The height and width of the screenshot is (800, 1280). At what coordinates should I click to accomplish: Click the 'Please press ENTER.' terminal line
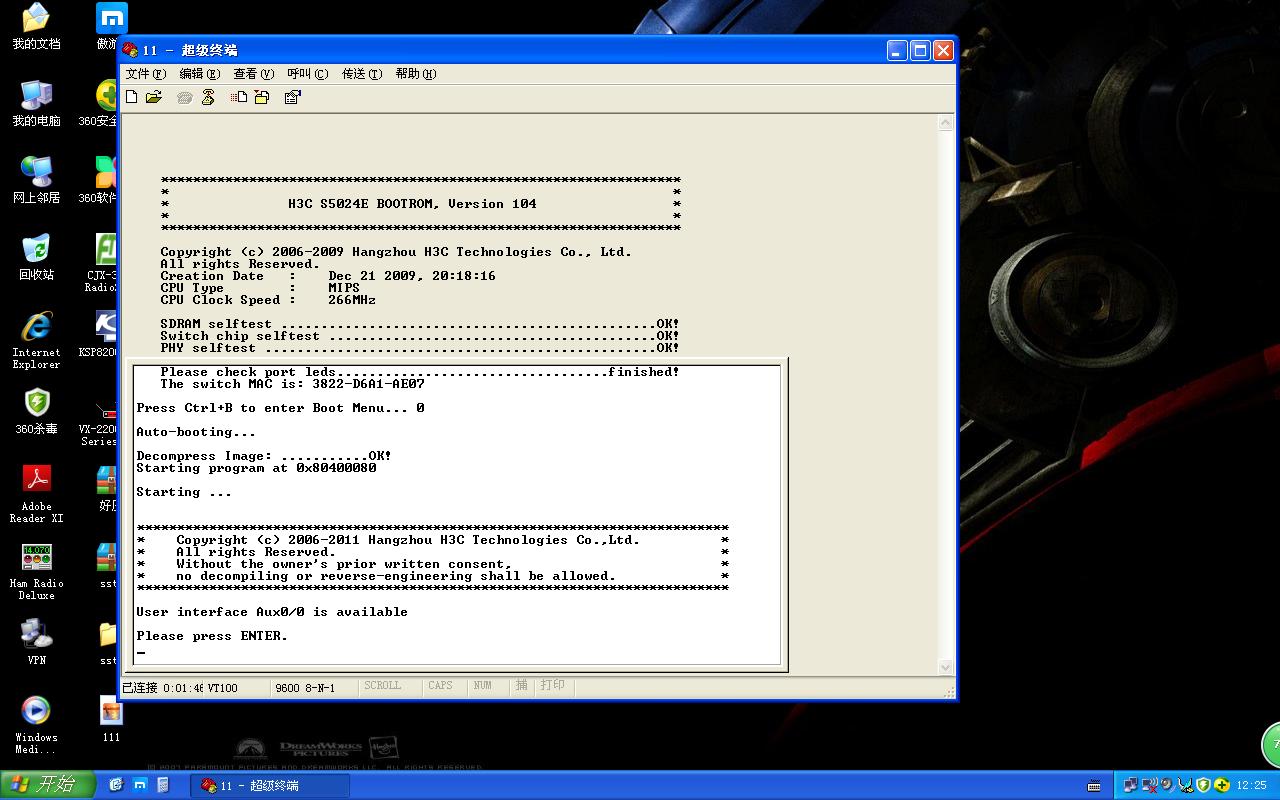212,636
